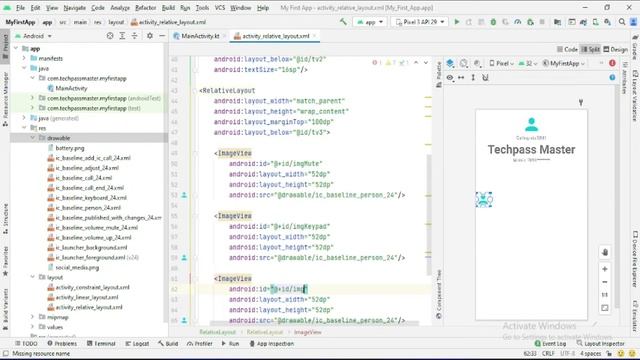Open the design surface layers icon

click(450, 63)
